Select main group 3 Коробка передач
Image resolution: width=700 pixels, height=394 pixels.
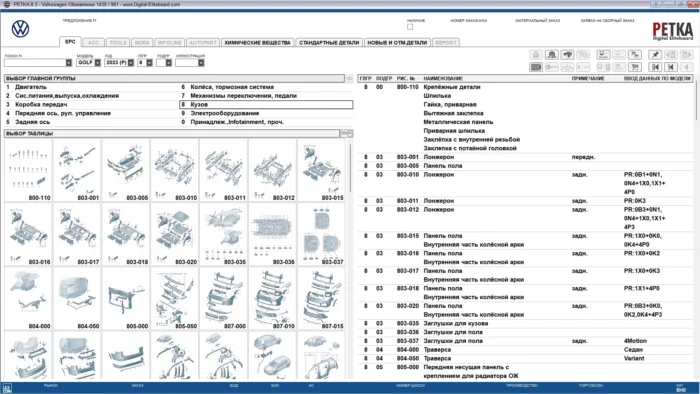click(x=92, y=104)
